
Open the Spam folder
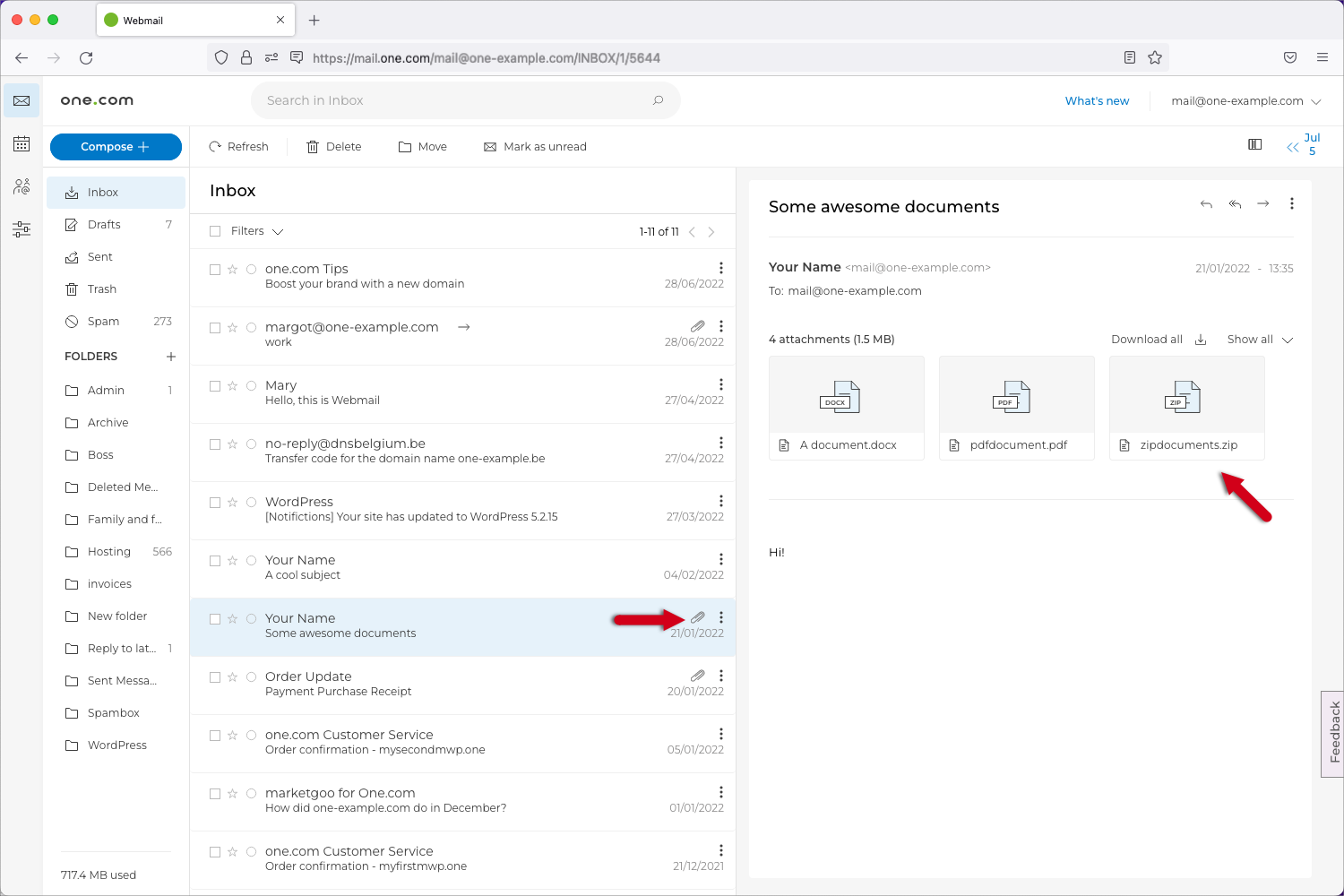coord(103,322)
